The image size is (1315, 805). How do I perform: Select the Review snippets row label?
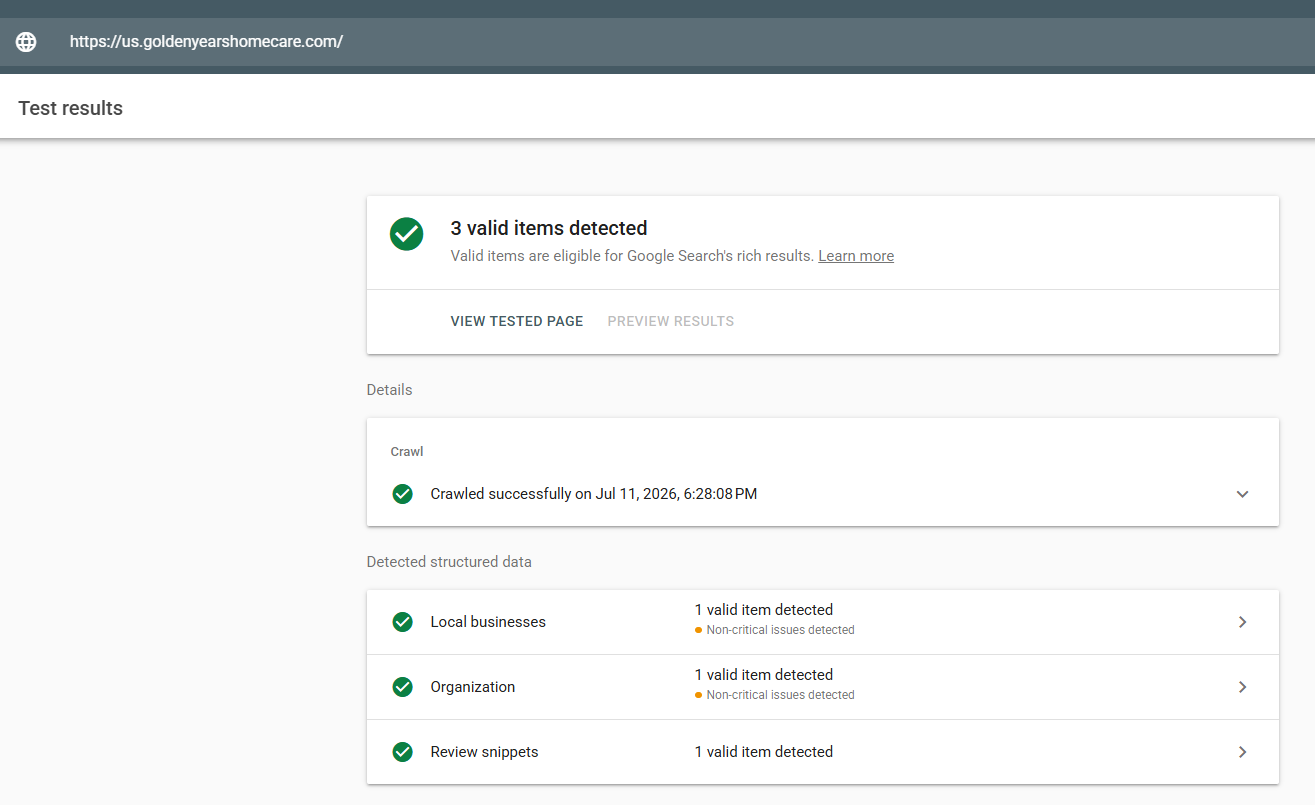point(484,752)
